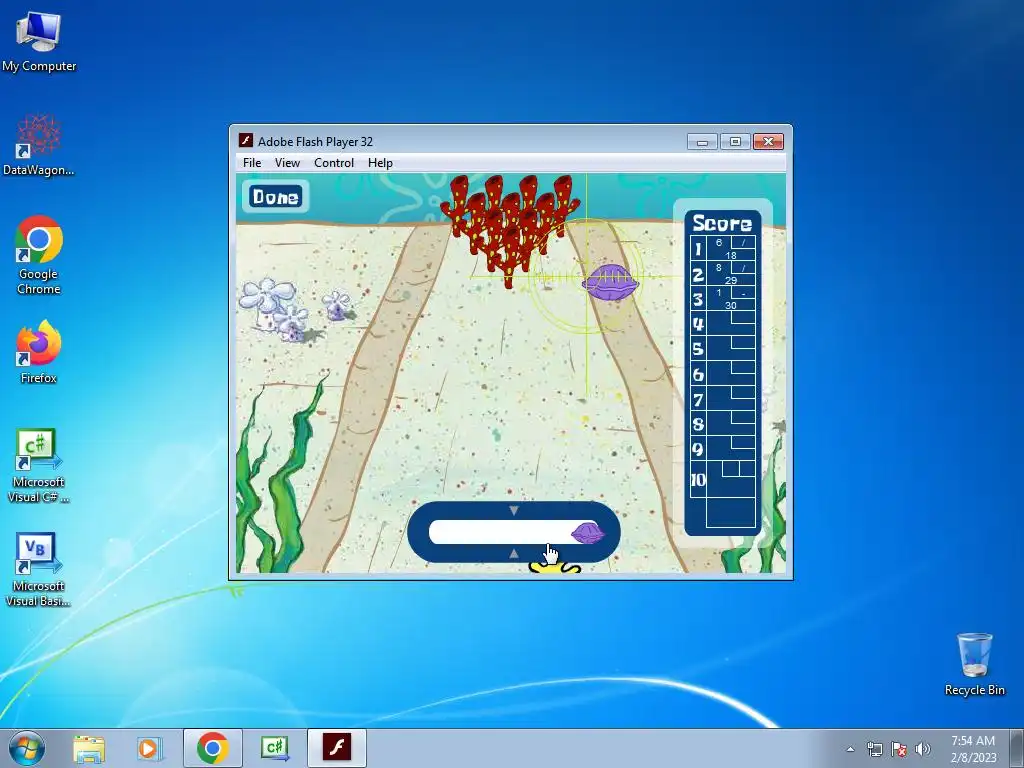Minimize the Adobe Flash Player window
This screenshot has height=768, width=1024.
tap(702, 142)
